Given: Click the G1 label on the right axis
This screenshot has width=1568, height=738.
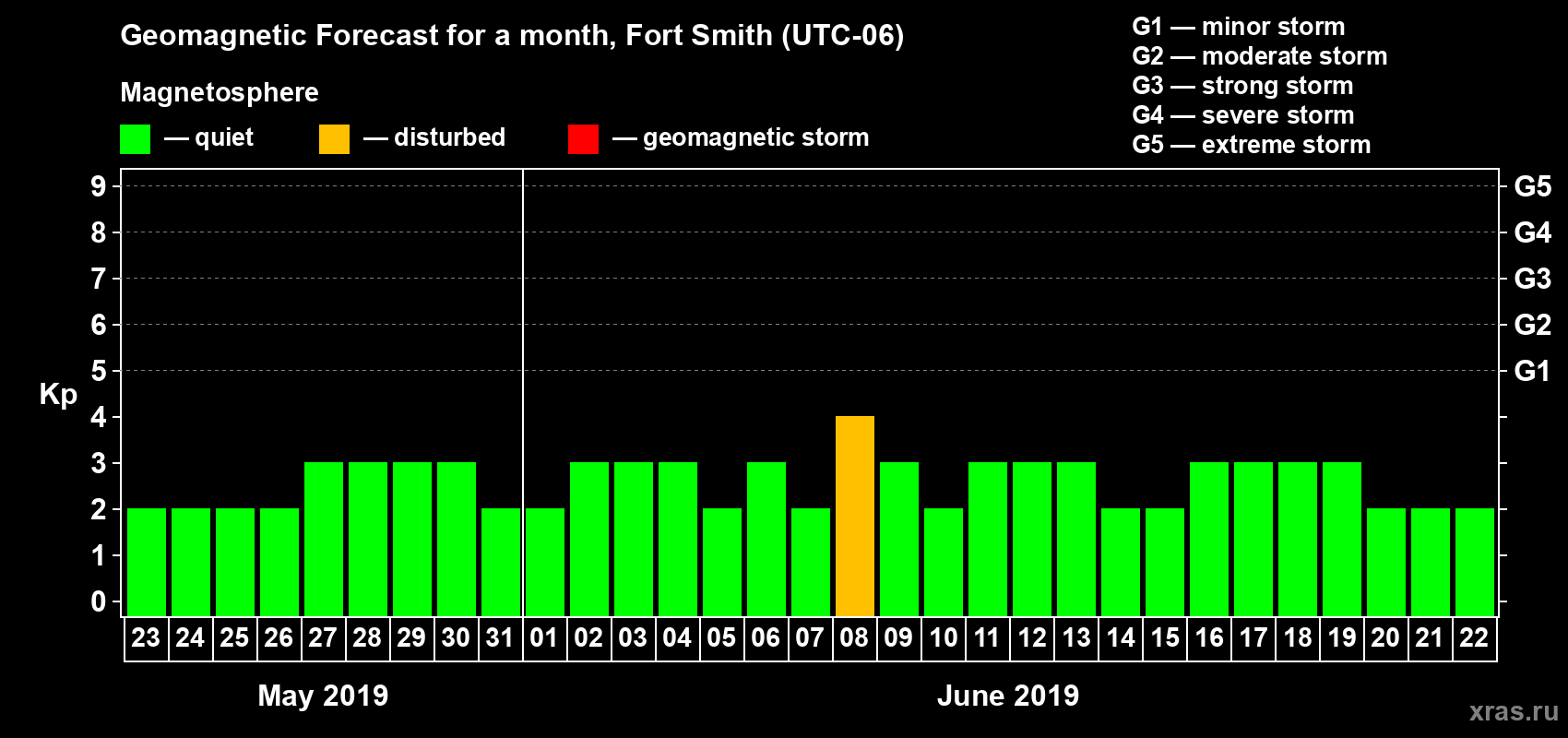Looking at the screenshot, I should 1533,371.
